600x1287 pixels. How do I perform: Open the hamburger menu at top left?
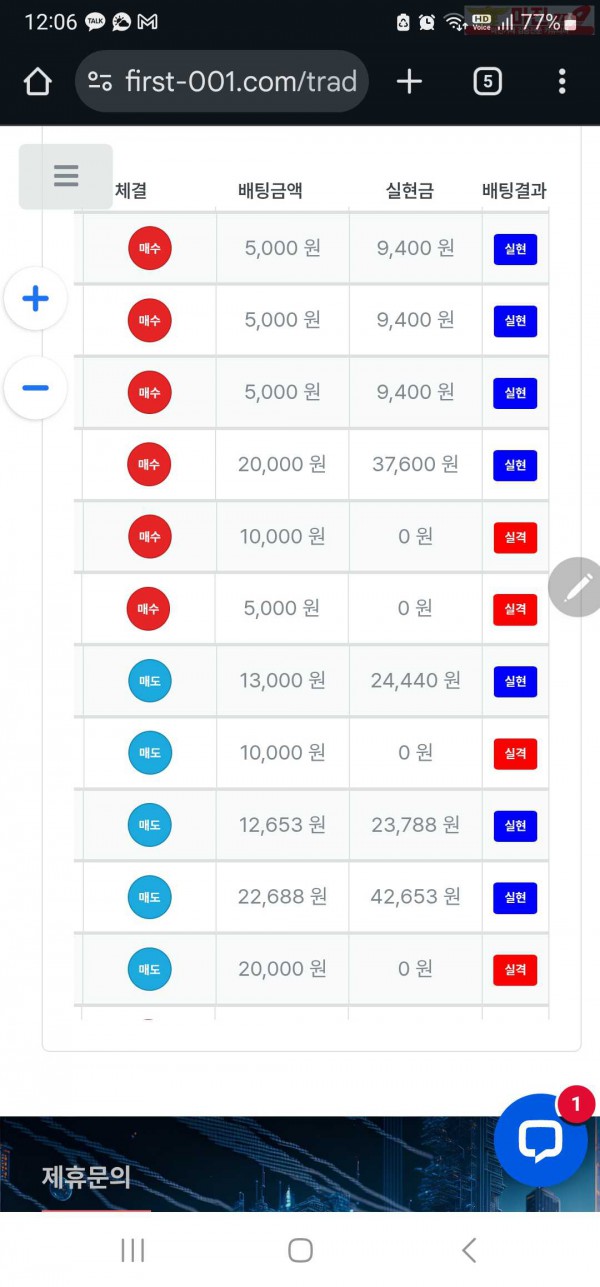(65, 175)
